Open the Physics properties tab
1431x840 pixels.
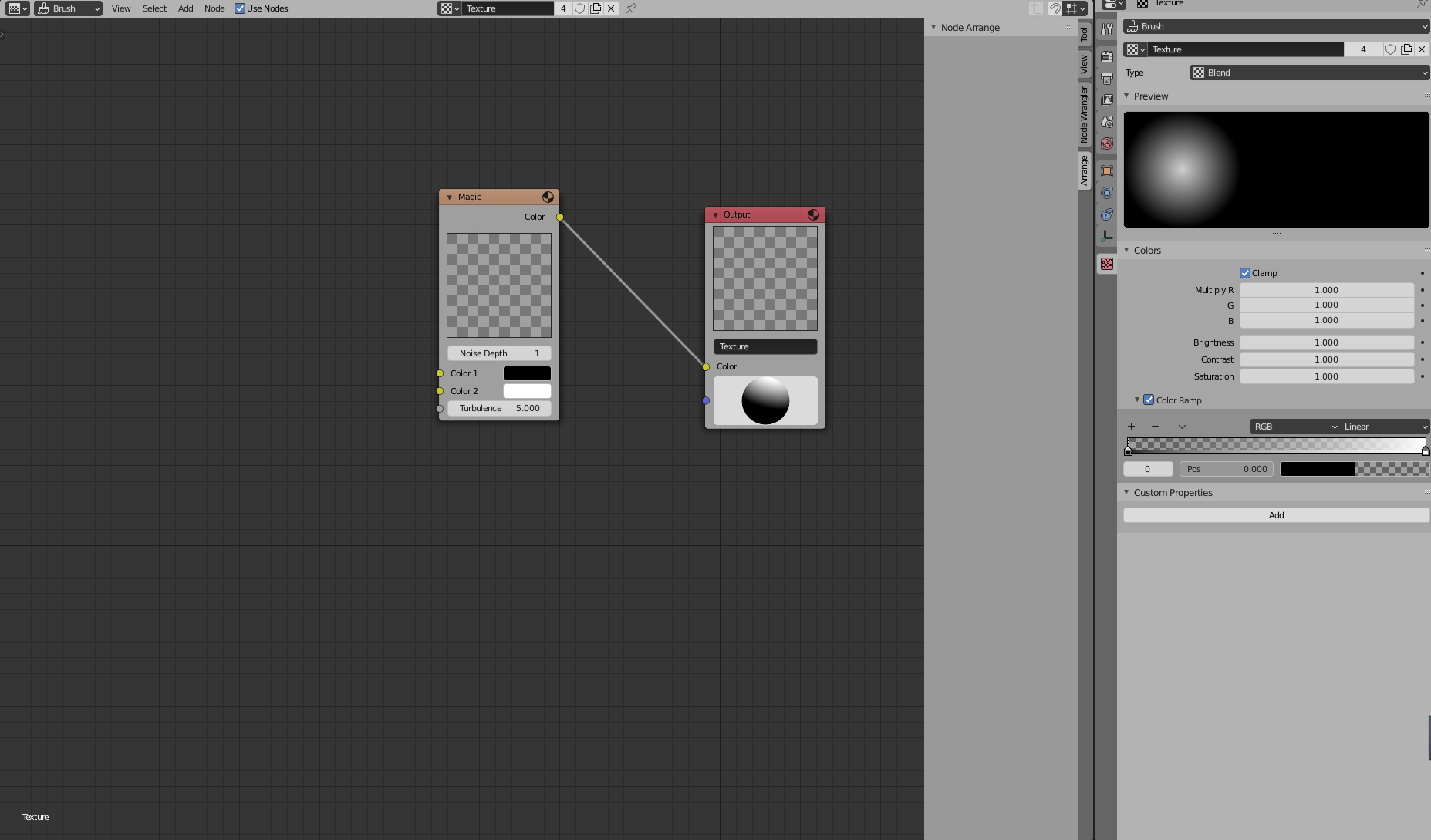click(x=1107, y=193)
